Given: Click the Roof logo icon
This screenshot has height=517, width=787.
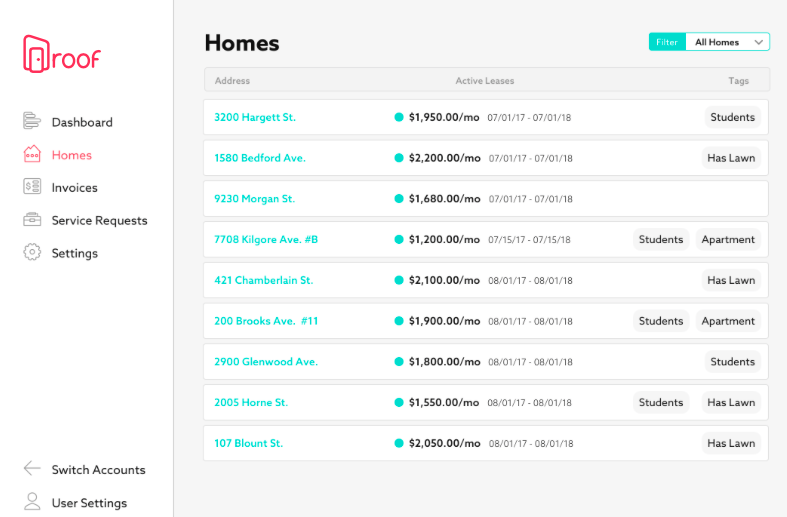Looking at the screenshot, I should [36, 54].
